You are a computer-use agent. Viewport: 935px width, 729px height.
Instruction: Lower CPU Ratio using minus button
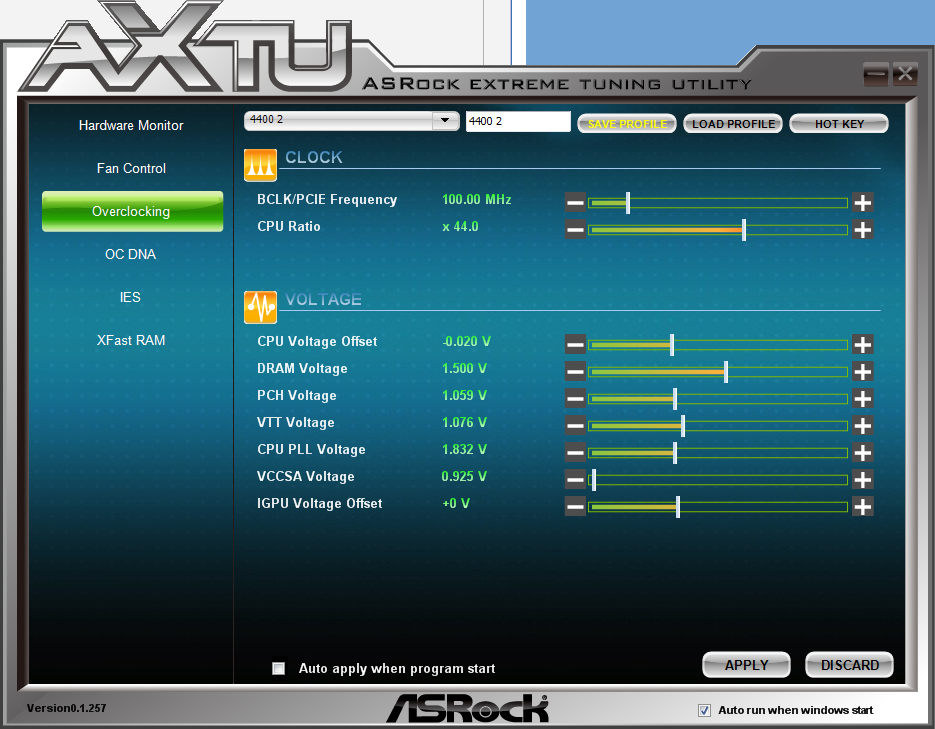(x=575, y=229)
